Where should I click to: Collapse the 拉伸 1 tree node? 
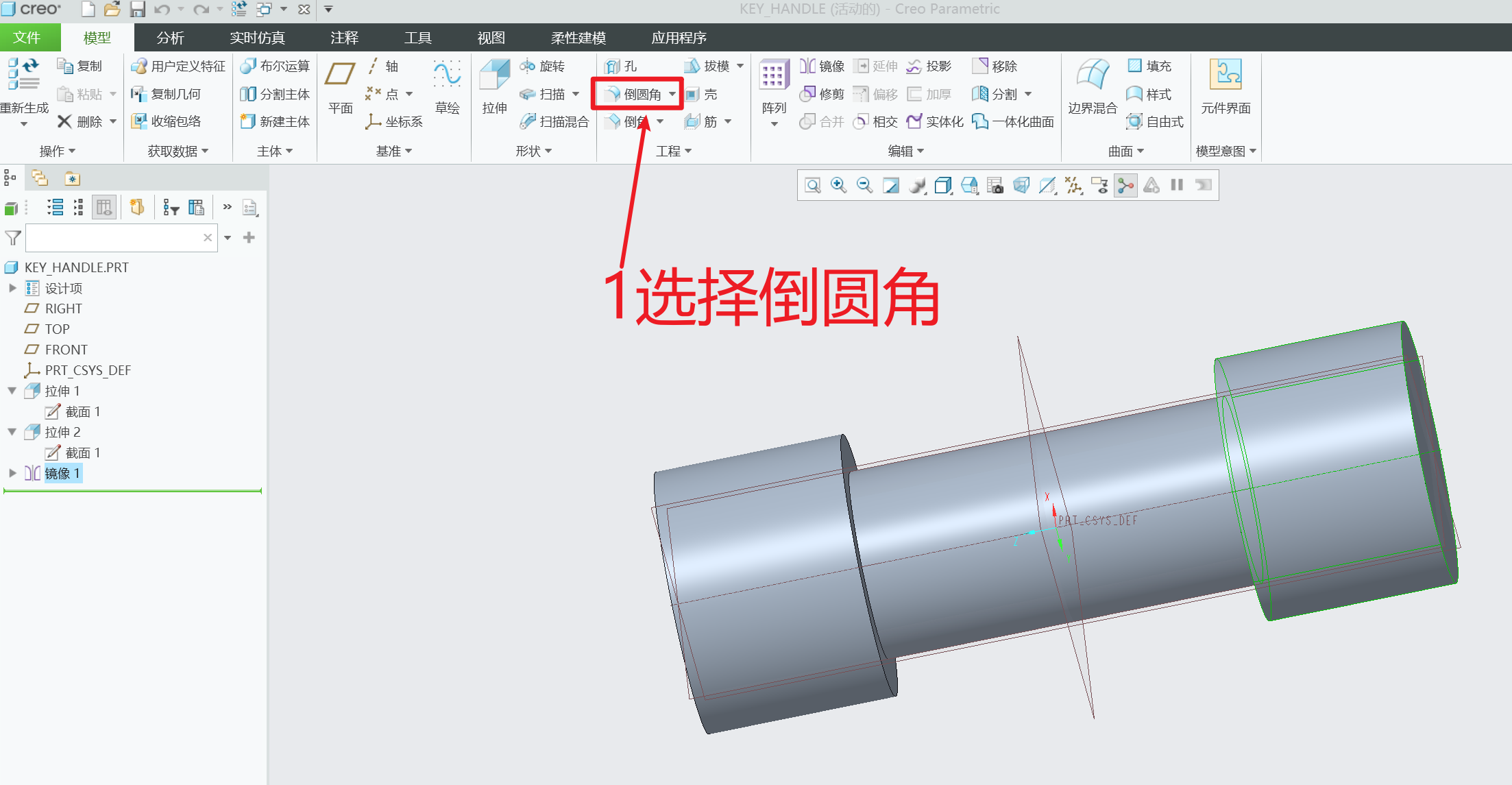click(x=12, y=390)
